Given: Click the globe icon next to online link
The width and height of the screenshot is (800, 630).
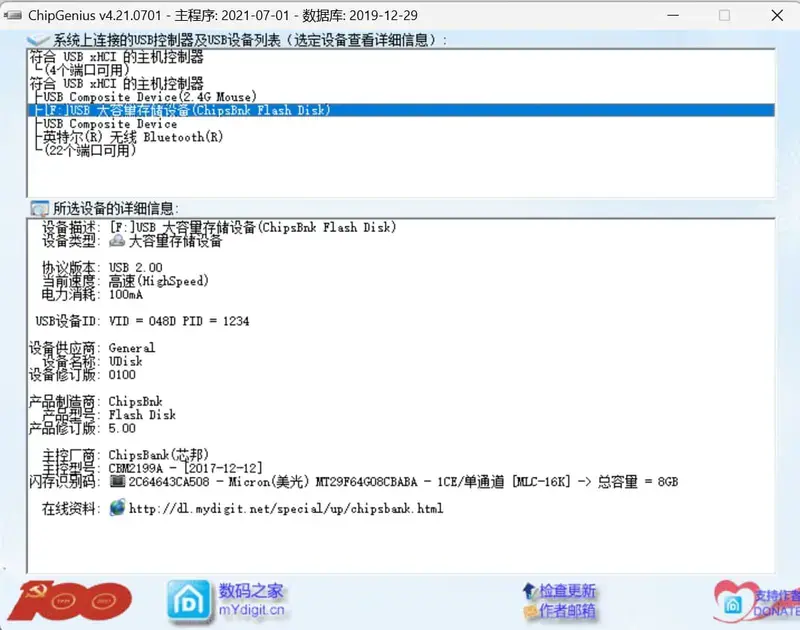Looking at the screenshot, I should coord(117,508).
